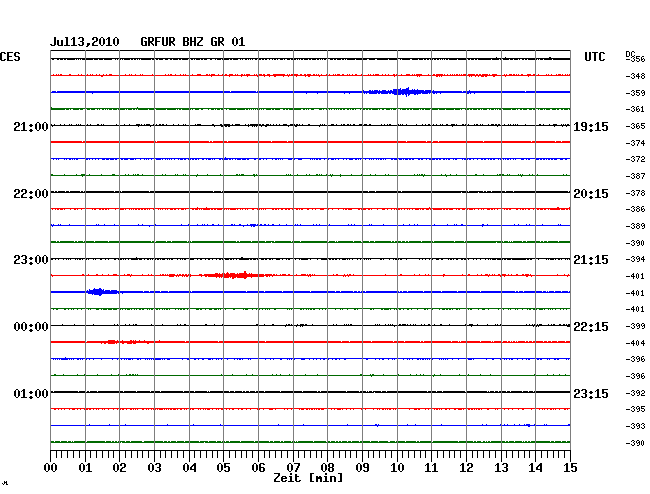Click the Zeit [min] axis title

click(308, 478)
